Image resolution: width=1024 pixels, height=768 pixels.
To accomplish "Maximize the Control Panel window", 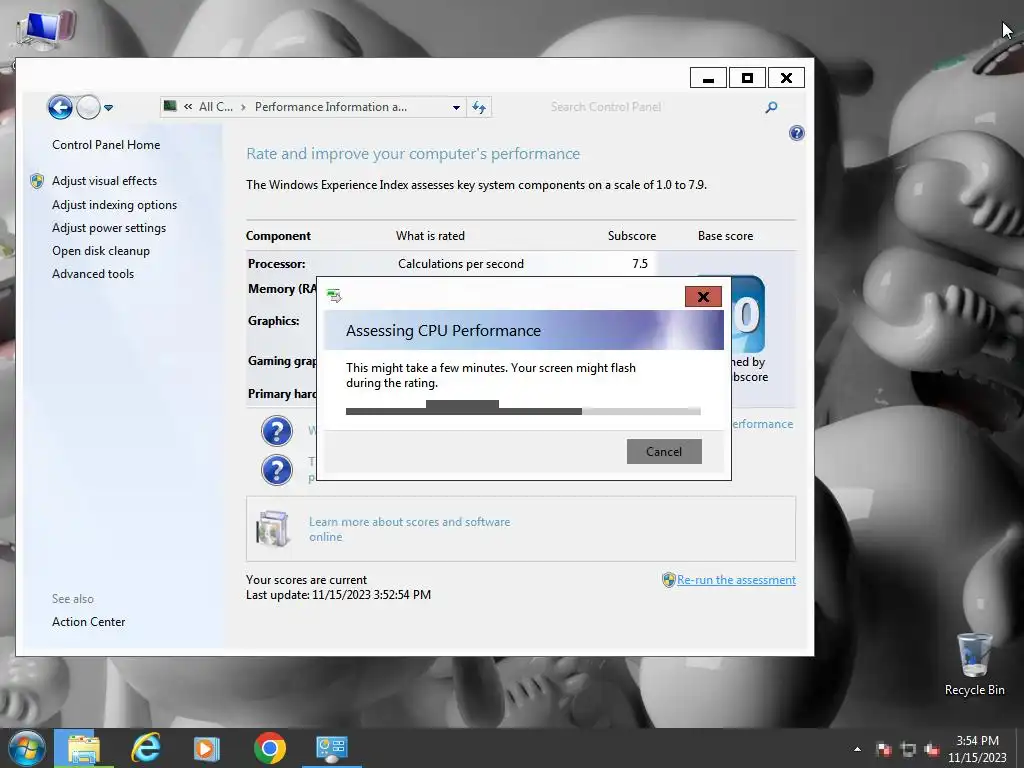I will click(x=748, y=78).
